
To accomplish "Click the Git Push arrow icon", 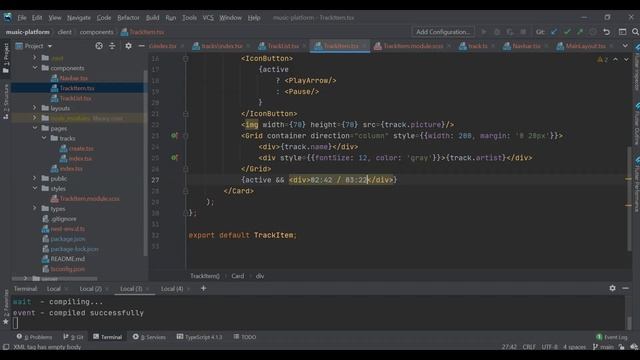I will pos(580,32).
